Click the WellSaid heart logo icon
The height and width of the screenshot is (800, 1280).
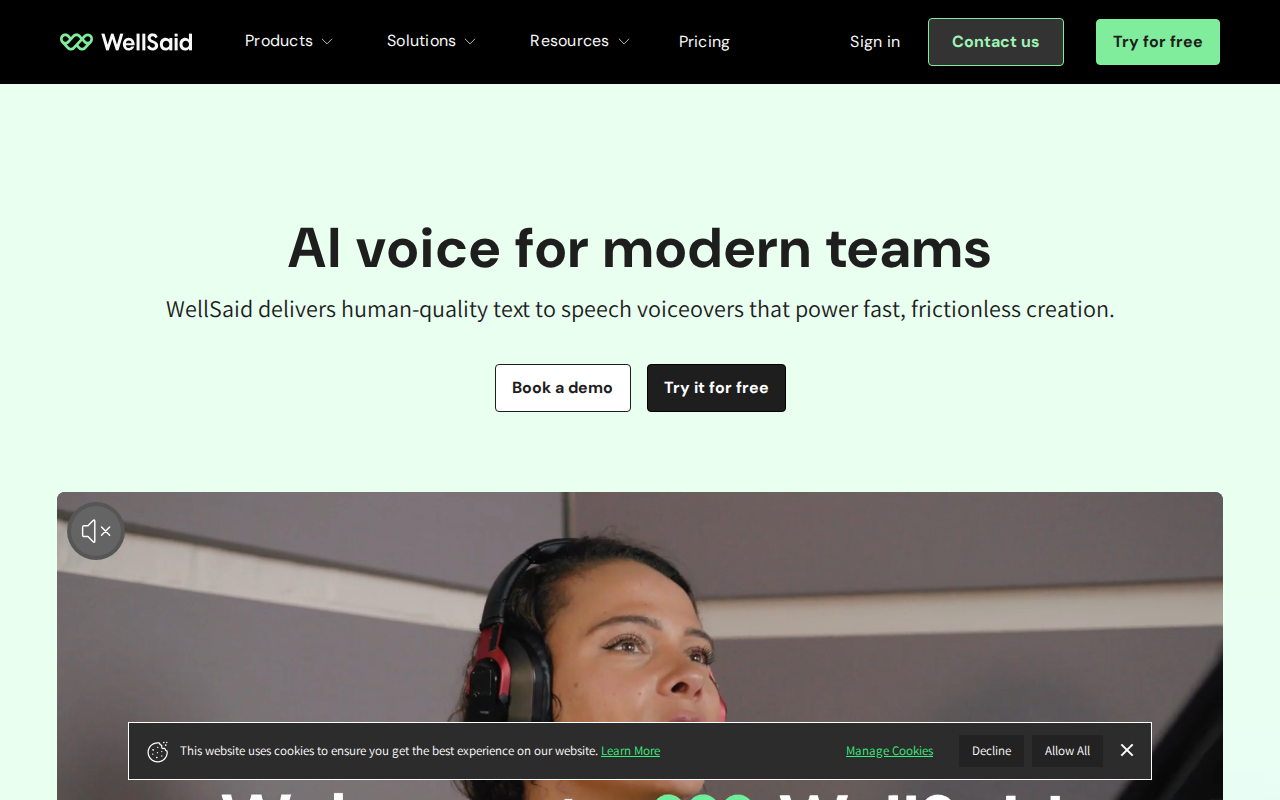[76, 42]
